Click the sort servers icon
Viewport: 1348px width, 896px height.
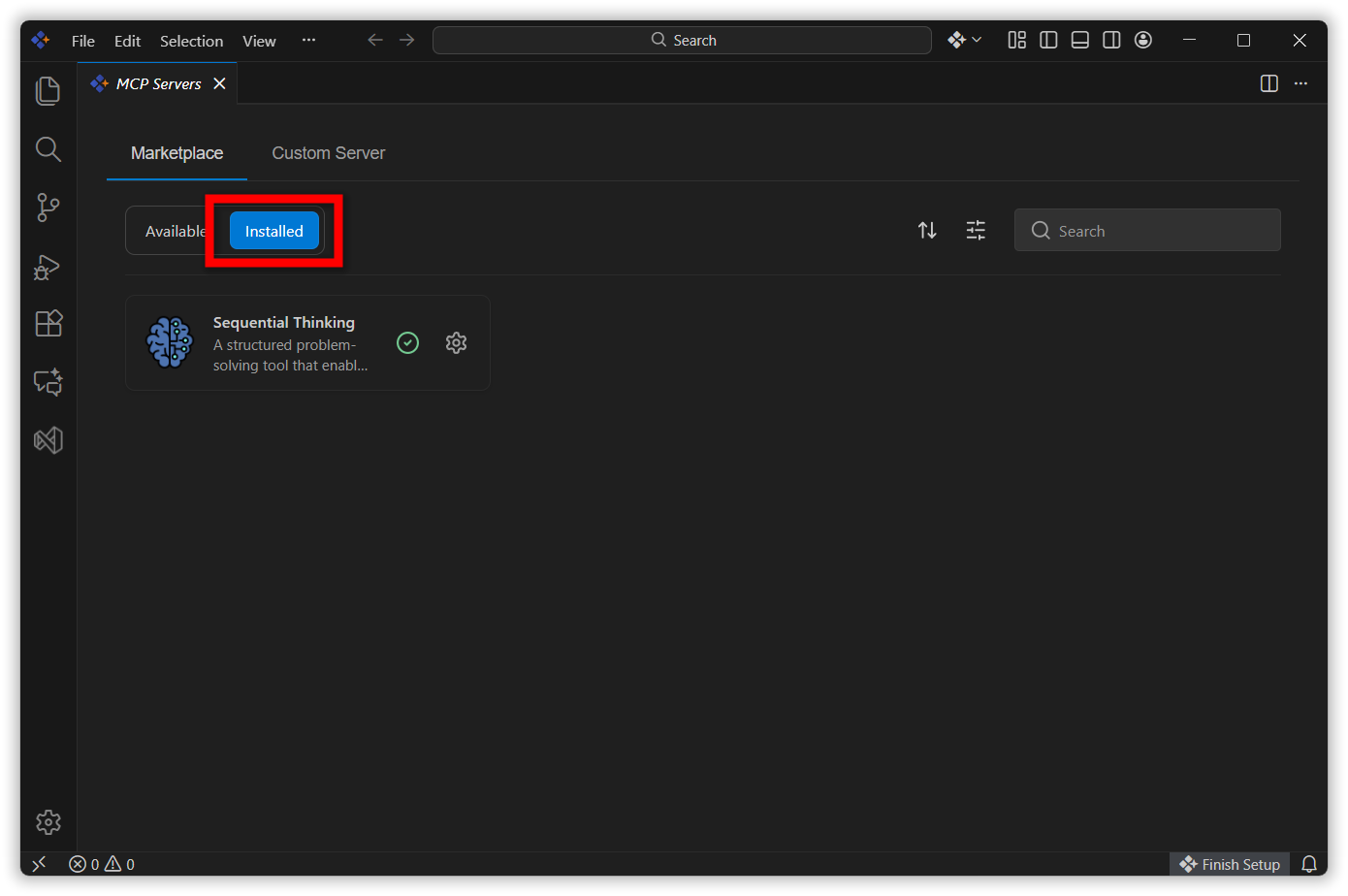pyautogui.click(x=927, y=230)
